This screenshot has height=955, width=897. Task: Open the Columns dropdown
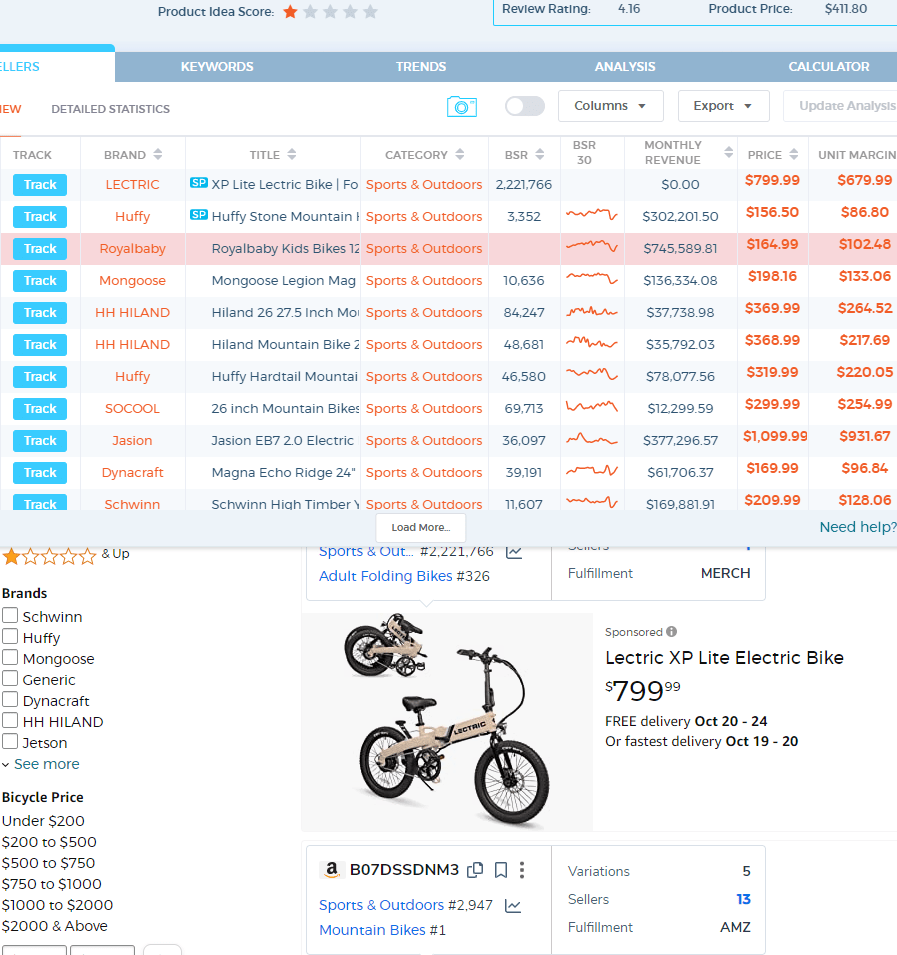tap(610, 106)
